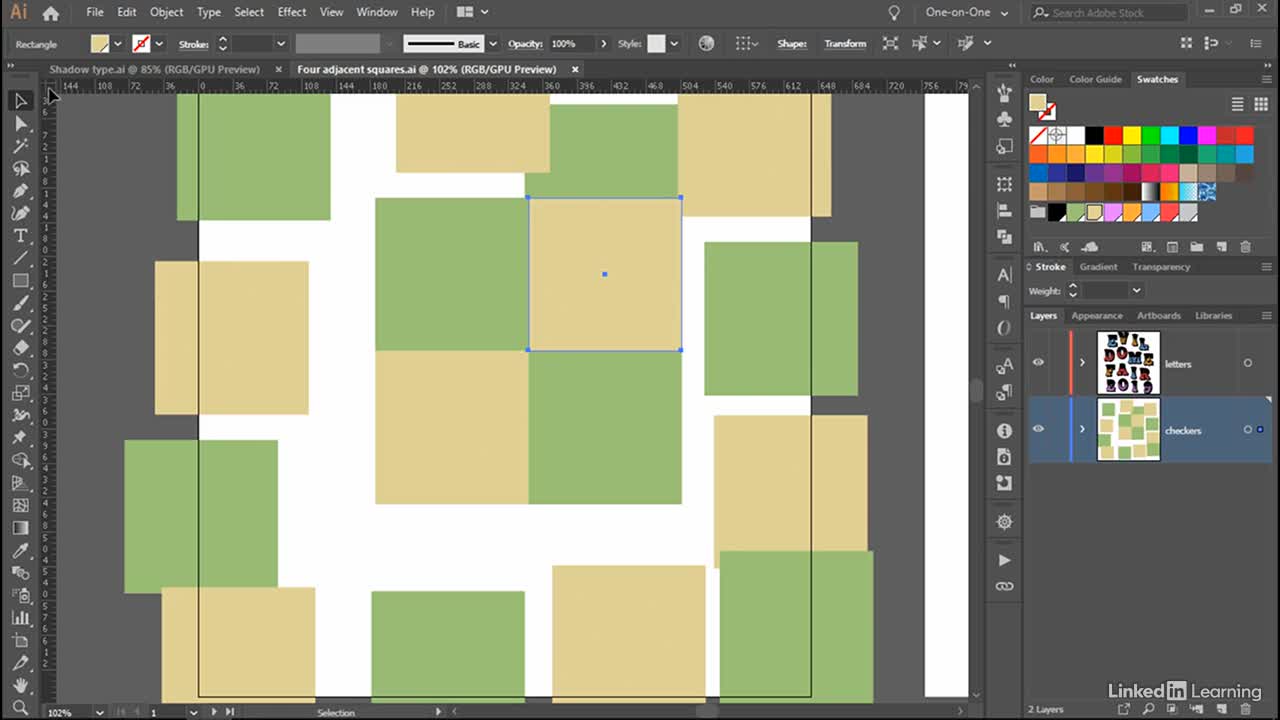Hide the letters layer
Image resolution: width=1280 pixels, height=720 pixels.
[1038, 363]
